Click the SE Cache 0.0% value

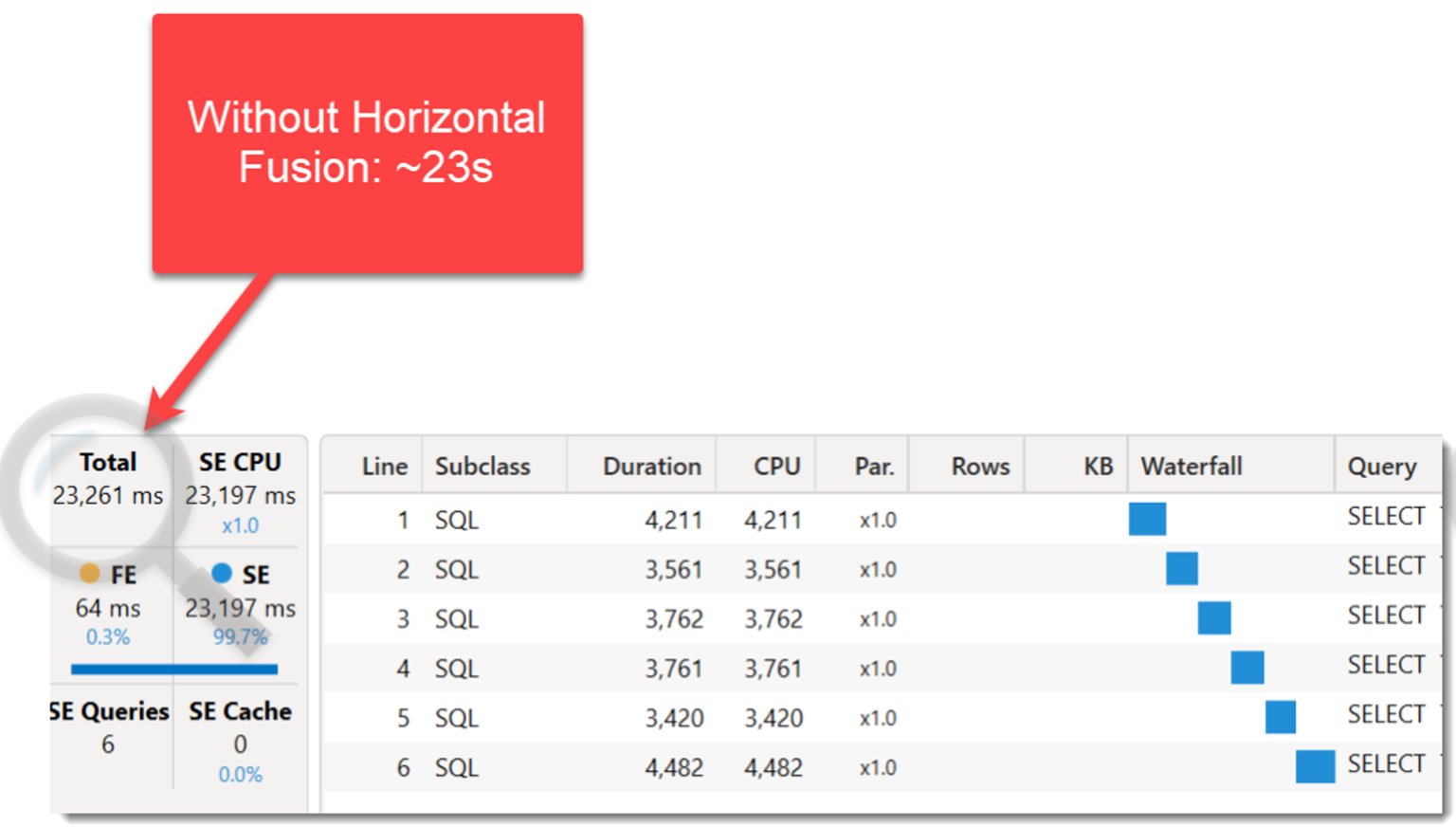pyautogui.click(x=239, y=774)
